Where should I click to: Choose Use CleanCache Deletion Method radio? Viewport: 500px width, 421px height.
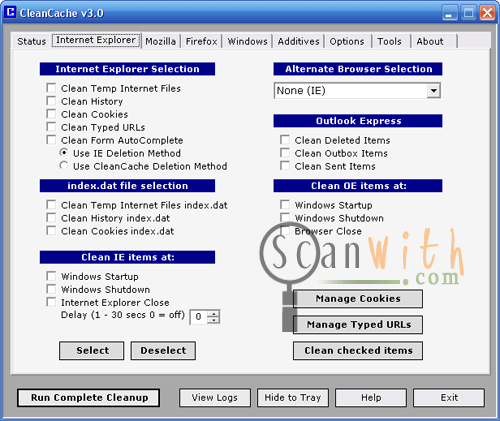point(64,166)
